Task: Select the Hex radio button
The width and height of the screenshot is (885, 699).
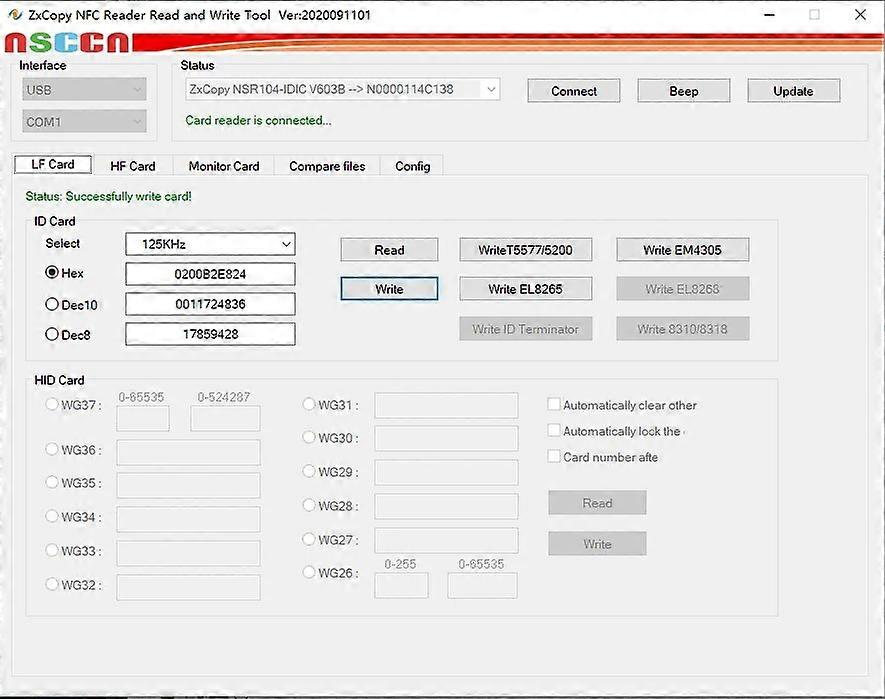Action: [52, 273]
